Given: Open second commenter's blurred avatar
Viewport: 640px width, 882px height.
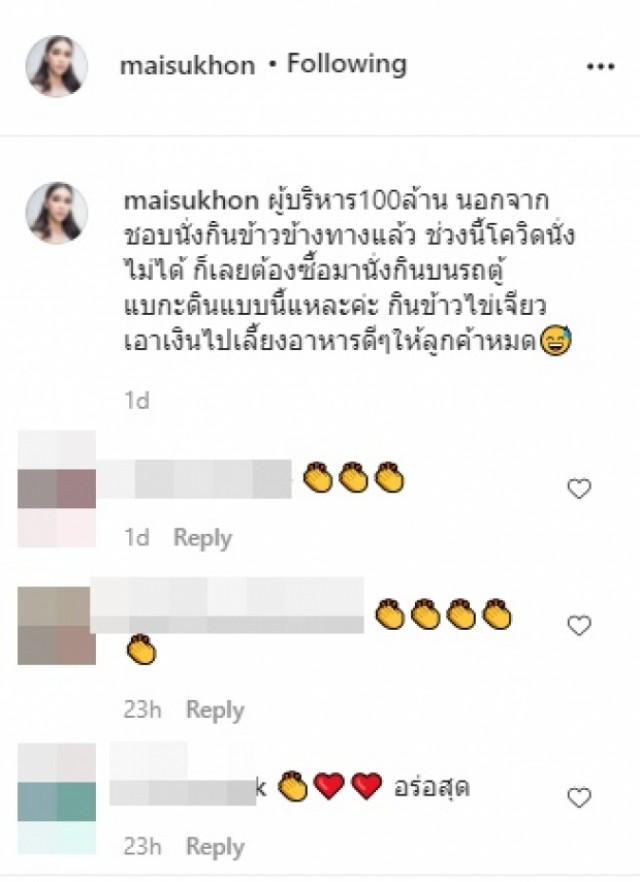Looking at the screenshot, I should 57,626.
